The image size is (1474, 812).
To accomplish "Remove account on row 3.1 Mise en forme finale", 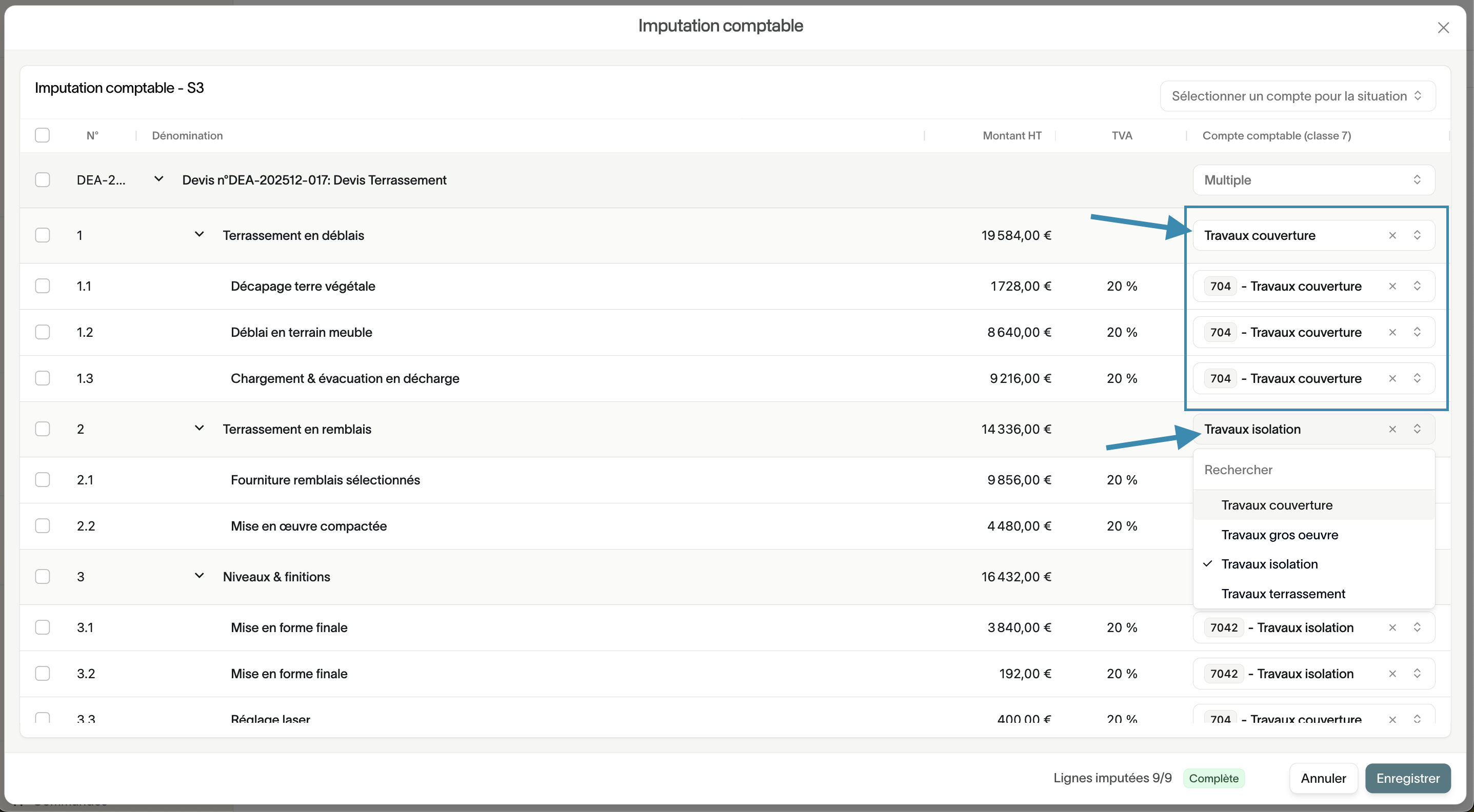I will tap(1392, 628).
